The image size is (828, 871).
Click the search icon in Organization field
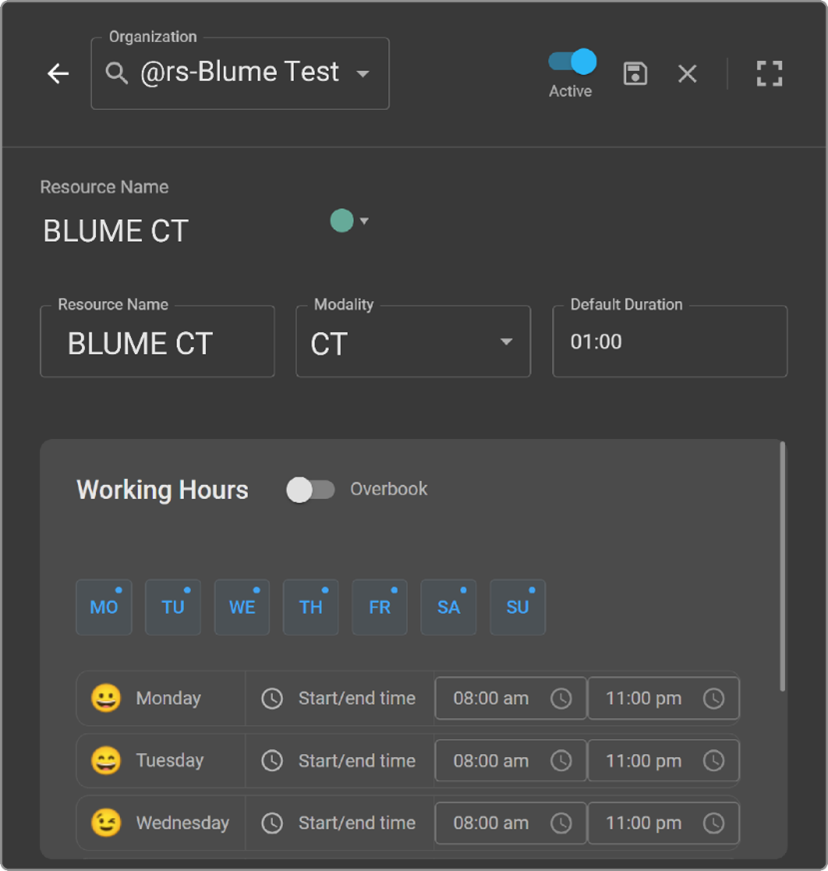117,73
